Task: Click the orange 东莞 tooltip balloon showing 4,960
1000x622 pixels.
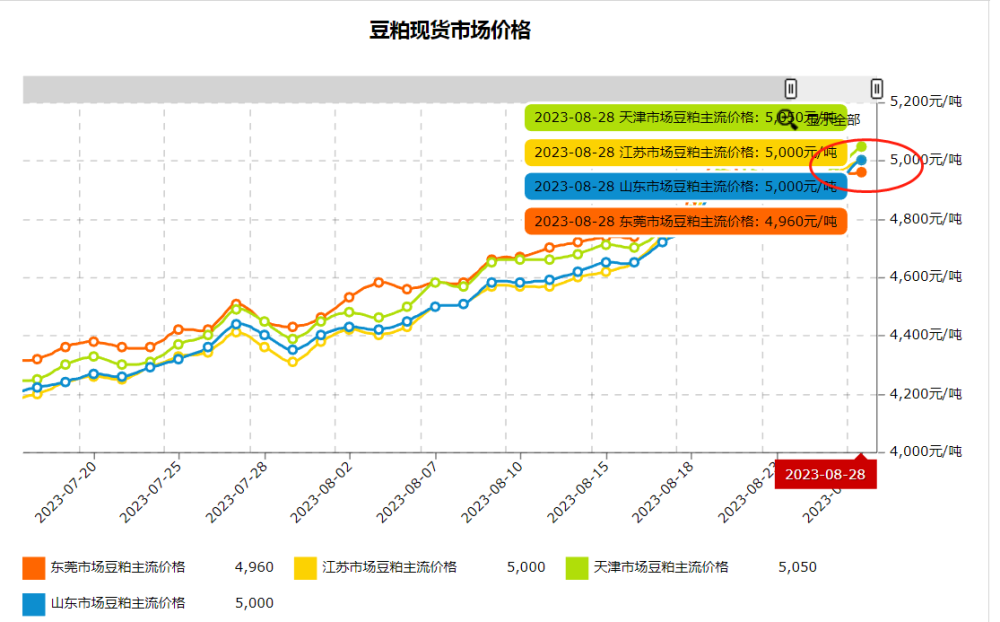Action: click(x=686, y=221)
